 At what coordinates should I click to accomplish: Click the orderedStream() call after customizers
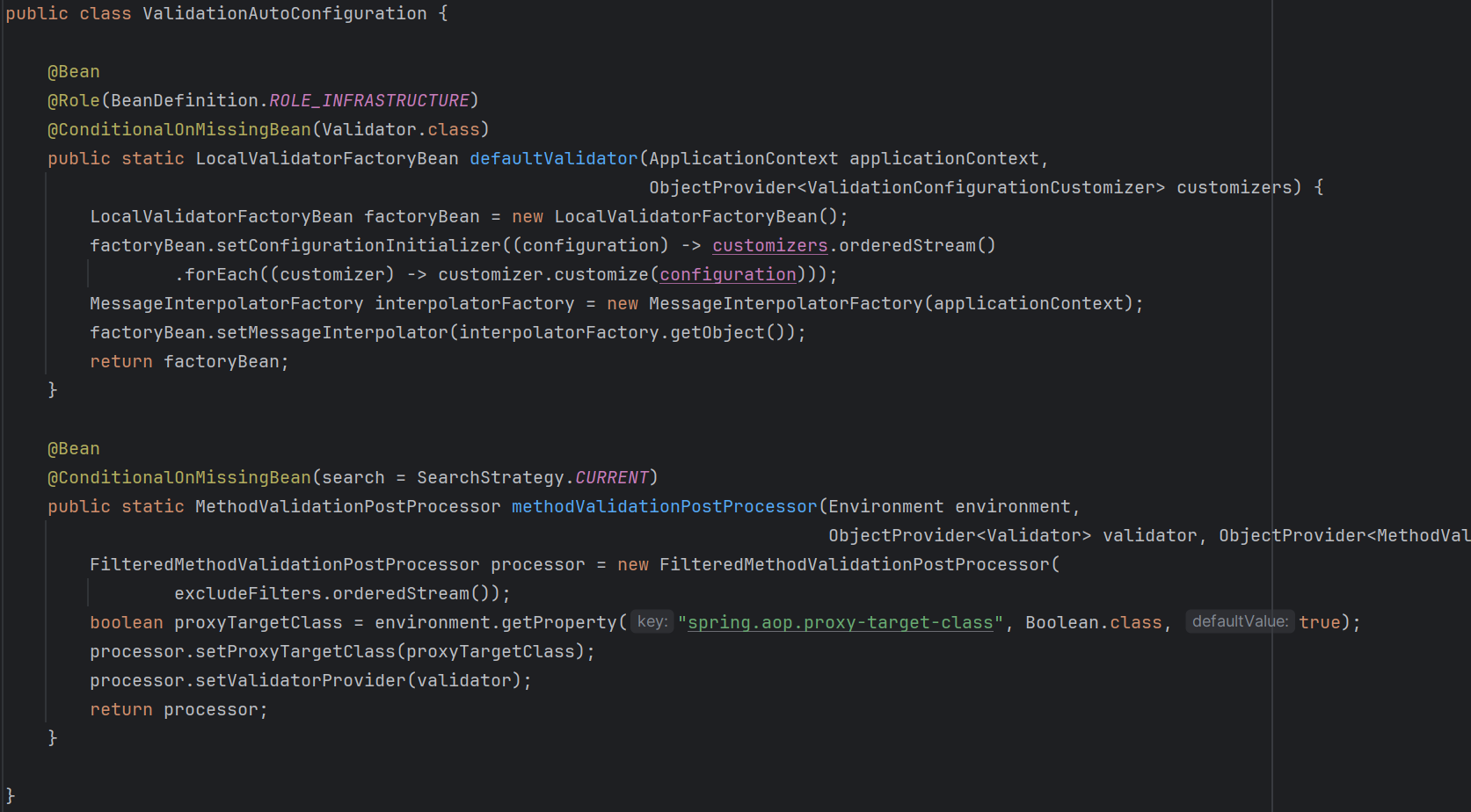918,245
